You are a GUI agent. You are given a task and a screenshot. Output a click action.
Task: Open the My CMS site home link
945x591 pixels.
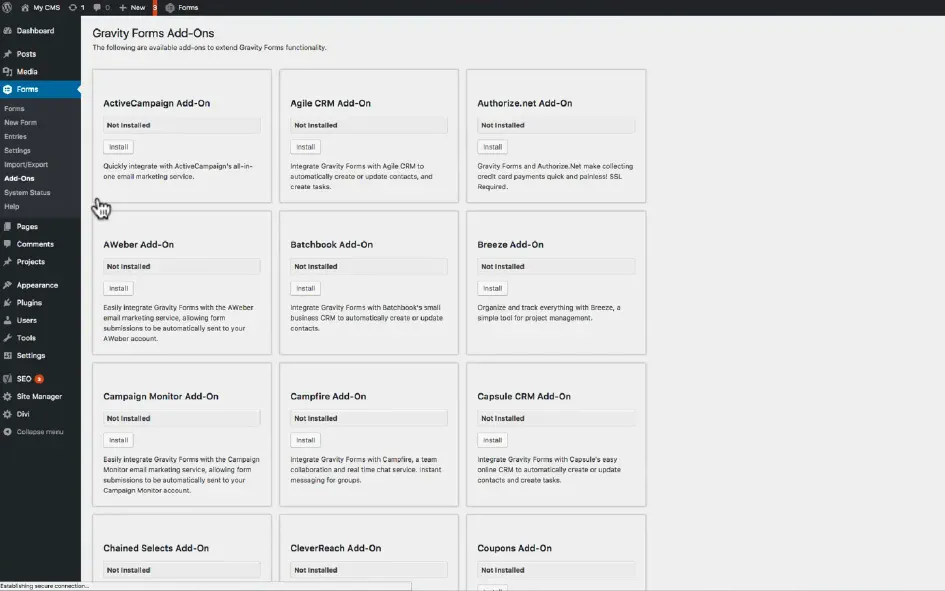[x=39, y=7]
